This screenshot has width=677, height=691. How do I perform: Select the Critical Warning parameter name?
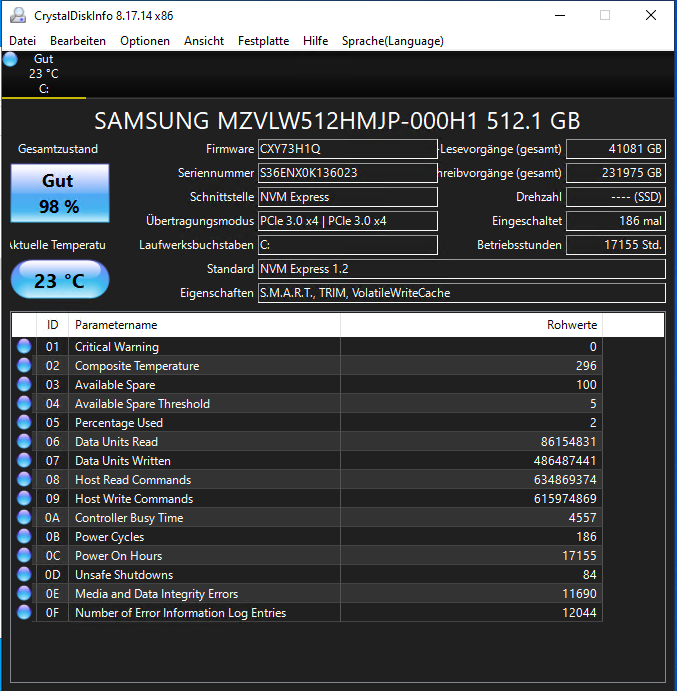coord(117,347)
